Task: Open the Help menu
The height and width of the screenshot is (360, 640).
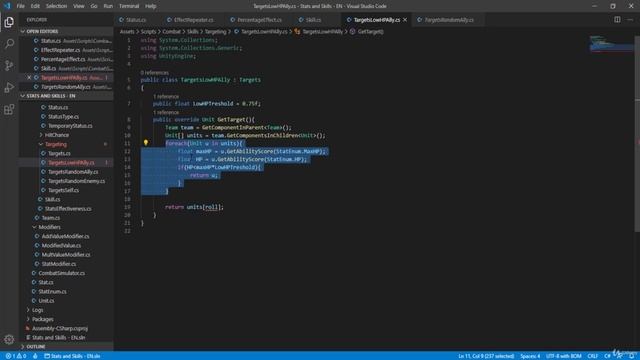Action: 151,6
